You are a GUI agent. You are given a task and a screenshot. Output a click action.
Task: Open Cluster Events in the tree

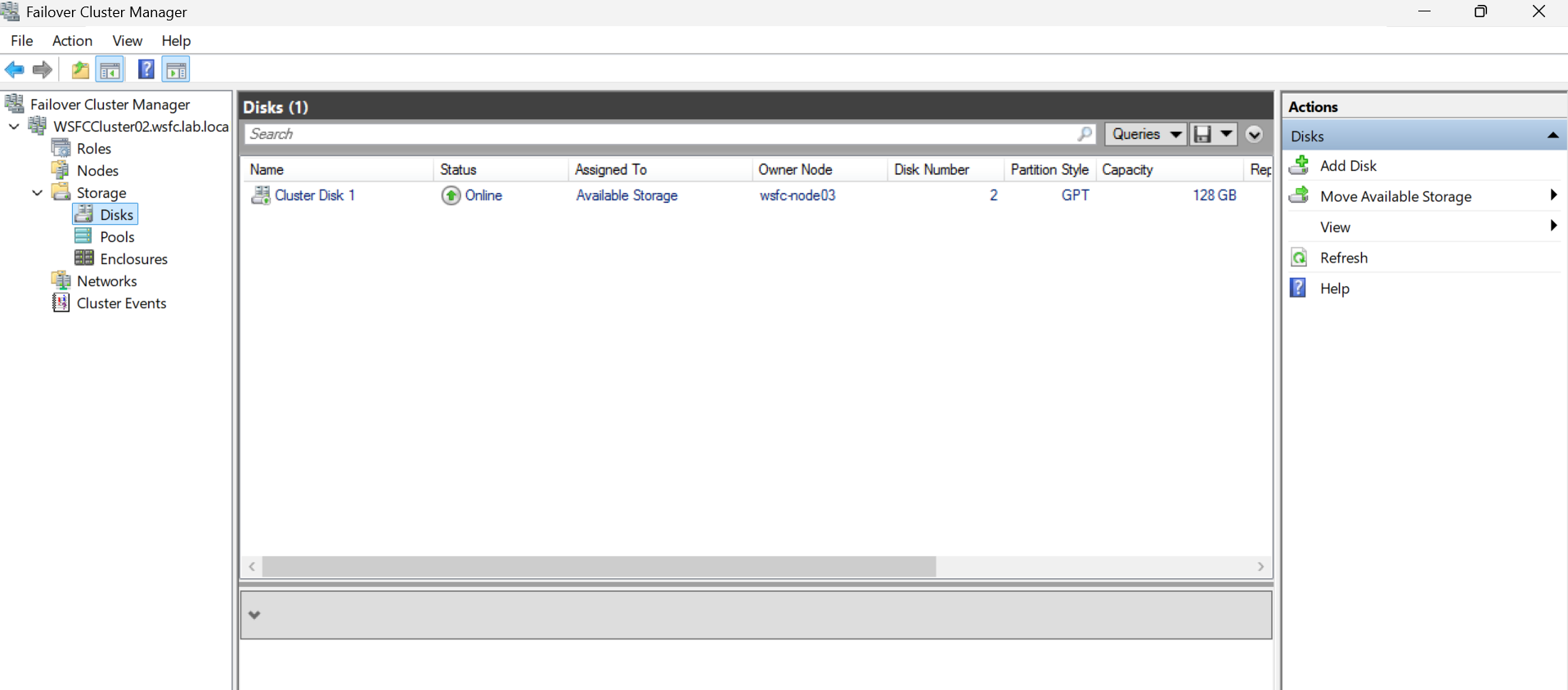pos(121,302)
